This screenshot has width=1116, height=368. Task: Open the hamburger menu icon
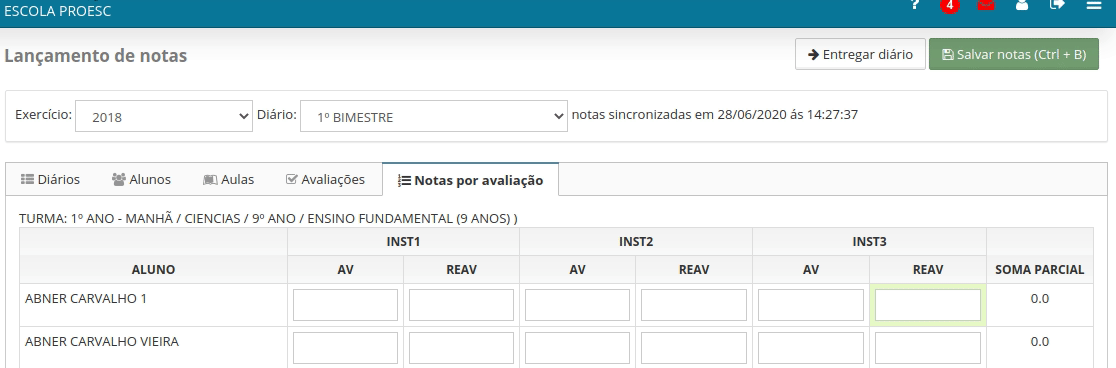1093,4
